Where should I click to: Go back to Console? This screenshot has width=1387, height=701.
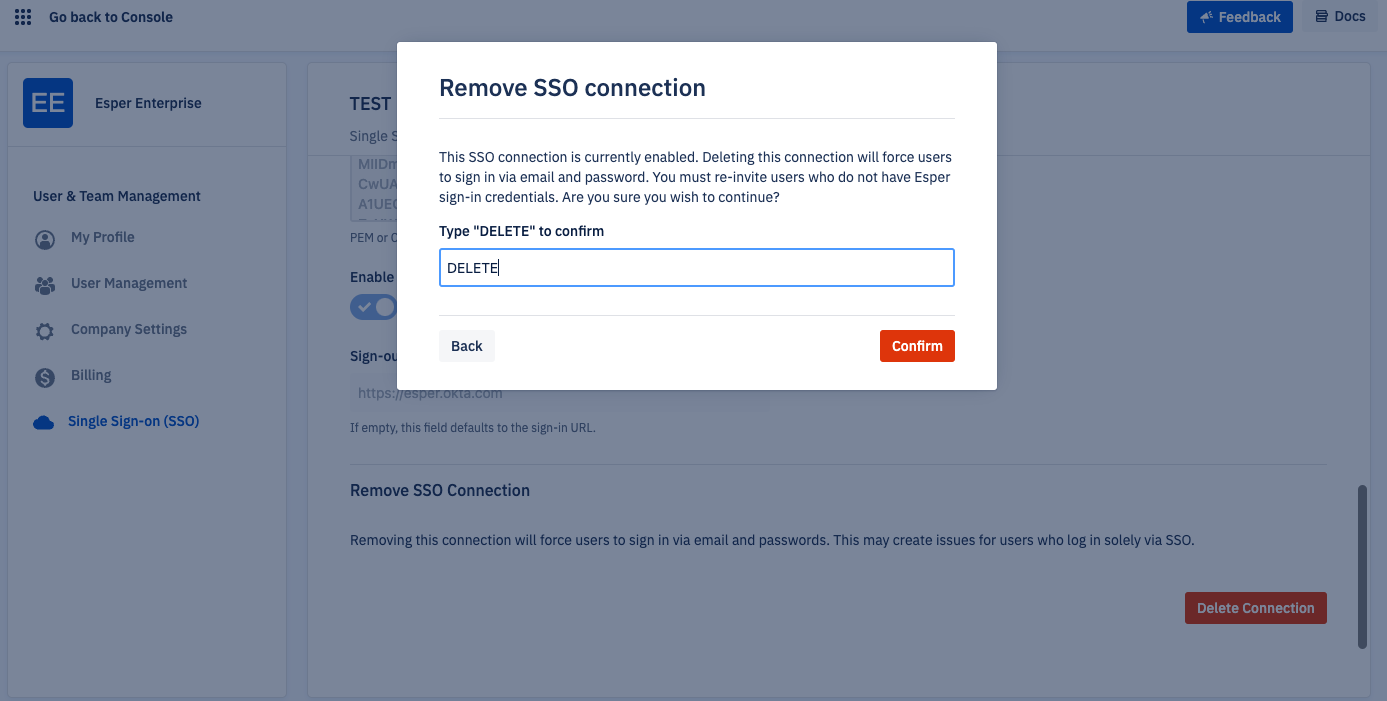111,17
